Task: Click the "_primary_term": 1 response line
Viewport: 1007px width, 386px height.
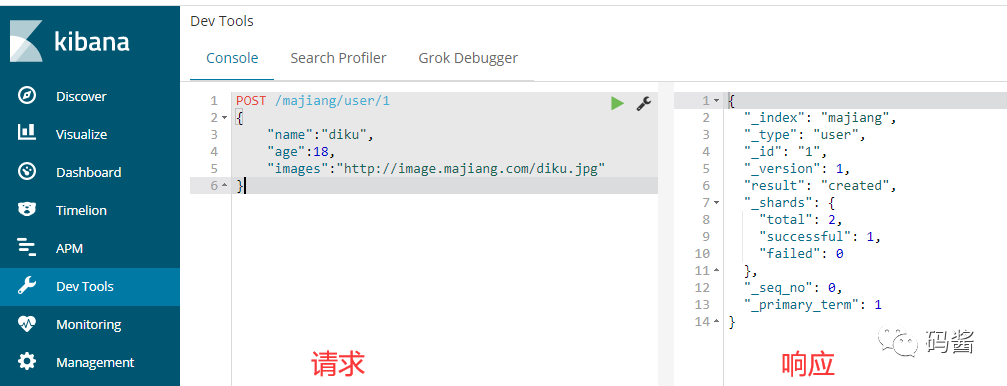Action: (812, 304)
